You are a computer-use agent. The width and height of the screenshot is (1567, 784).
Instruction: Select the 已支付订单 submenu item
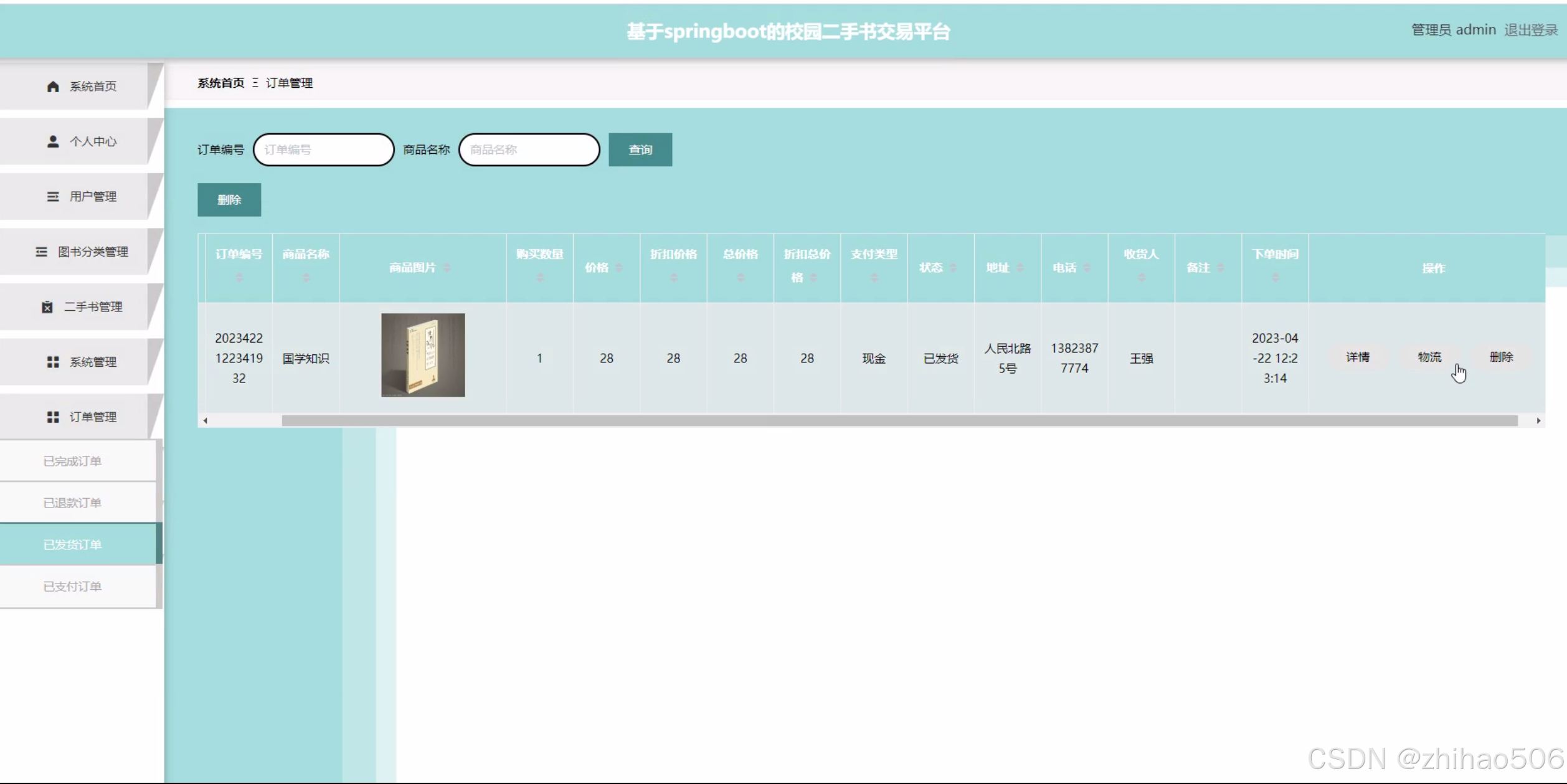(72, 587)
